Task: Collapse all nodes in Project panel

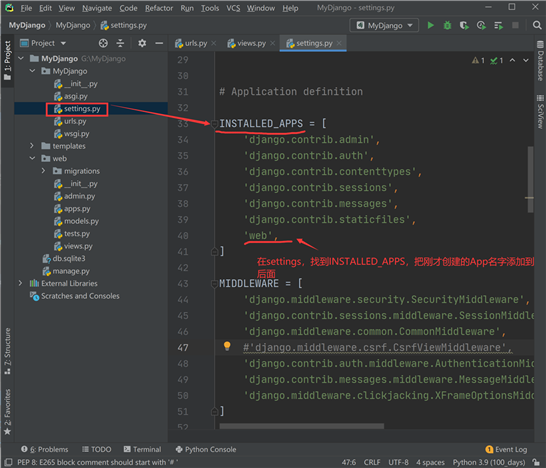Action: [120, 43]
